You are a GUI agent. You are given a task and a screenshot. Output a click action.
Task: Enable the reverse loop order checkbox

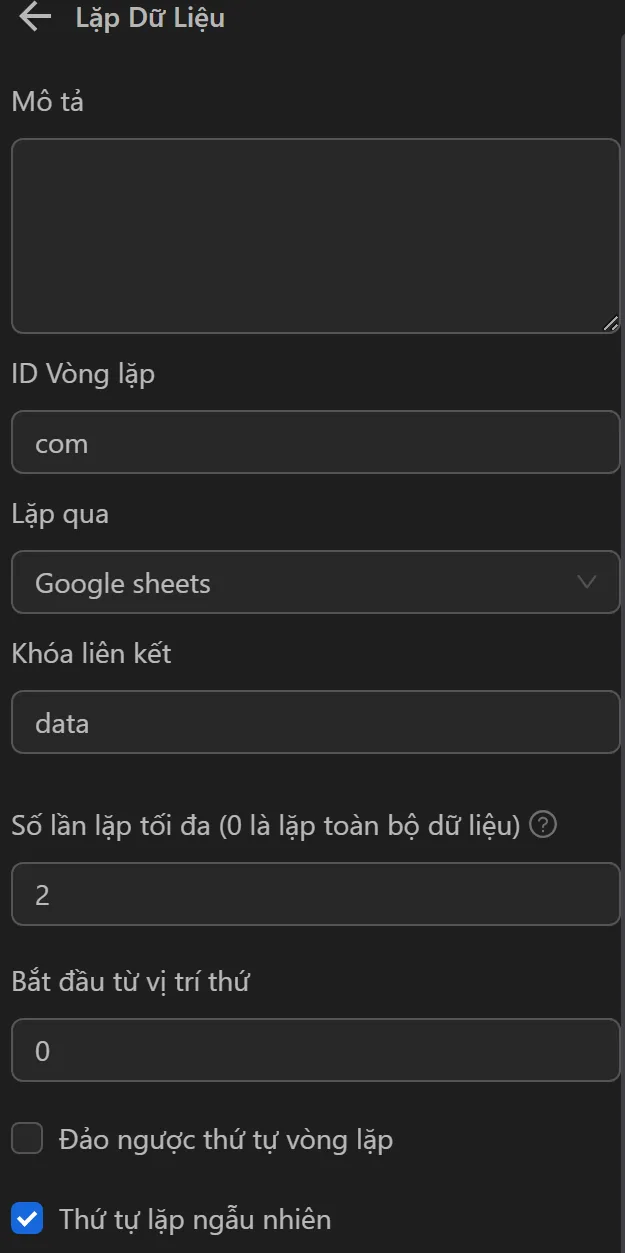pyautogui.click(x=27, y=1139)
